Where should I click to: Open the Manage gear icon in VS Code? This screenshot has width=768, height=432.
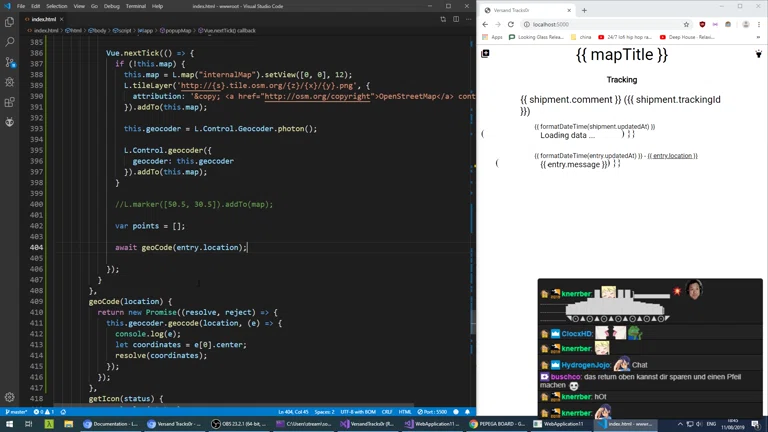(x=10, y=397)
